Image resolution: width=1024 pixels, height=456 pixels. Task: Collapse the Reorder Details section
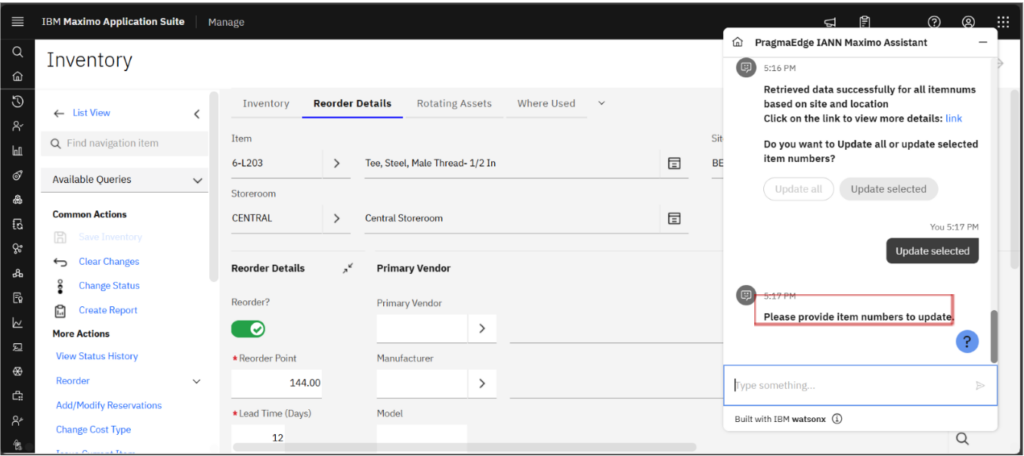tap(347, 268)
